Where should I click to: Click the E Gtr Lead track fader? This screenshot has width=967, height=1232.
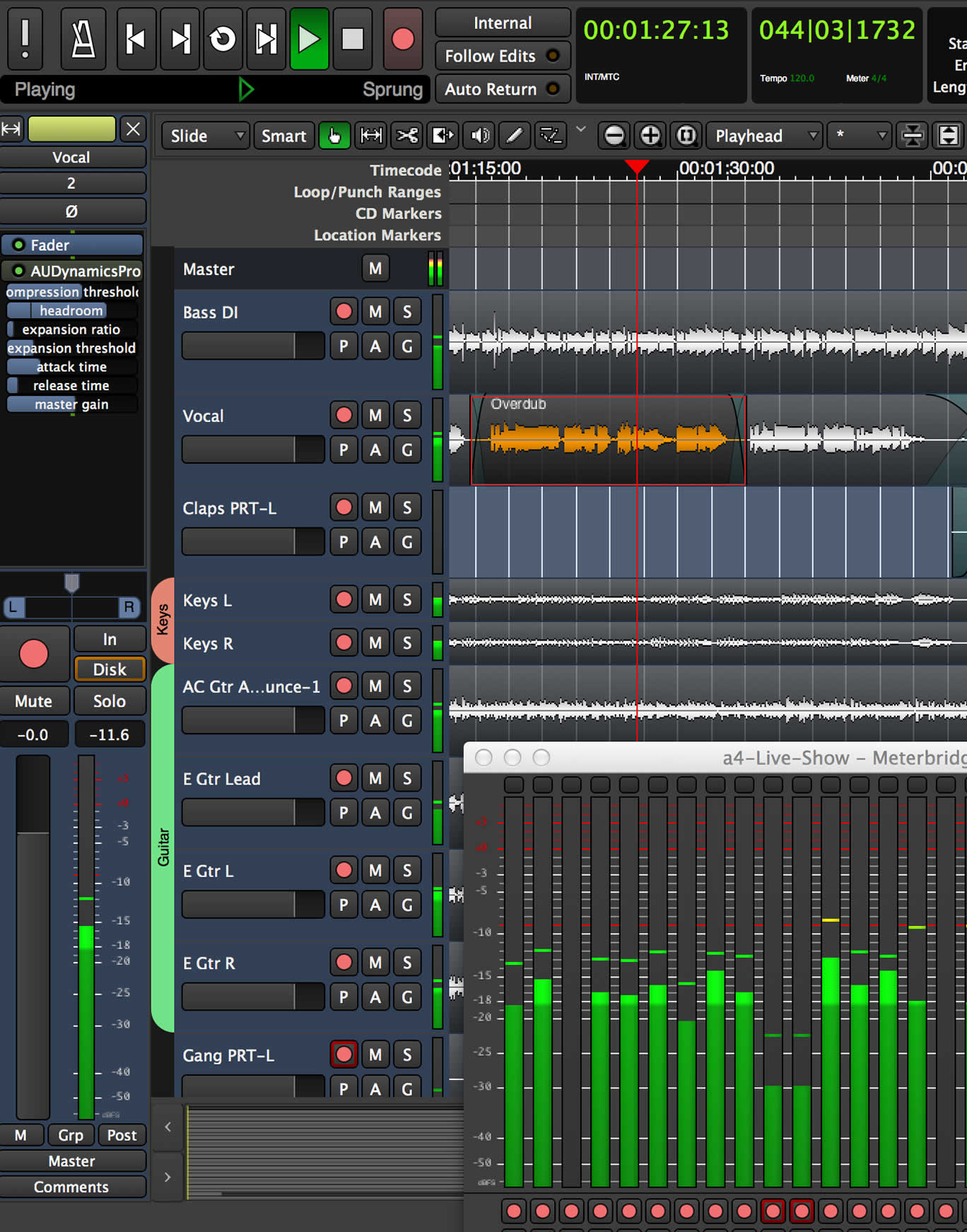point(252,813)
